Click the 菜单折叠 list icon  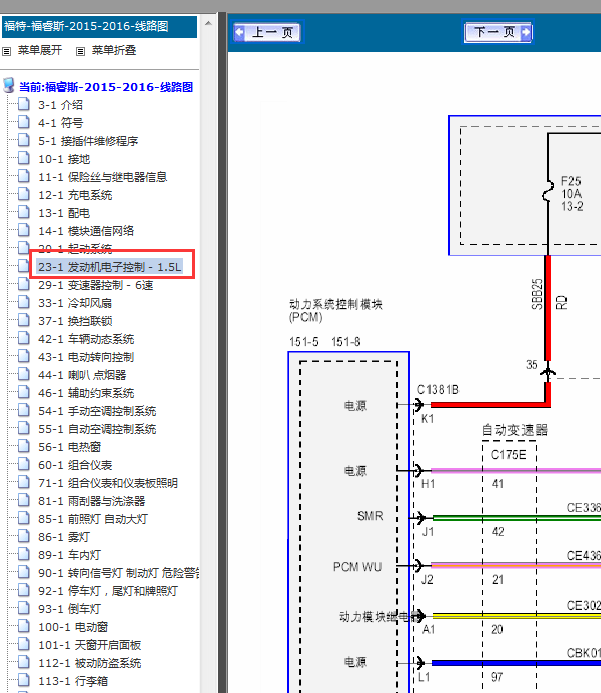click(x=80, y=51)
